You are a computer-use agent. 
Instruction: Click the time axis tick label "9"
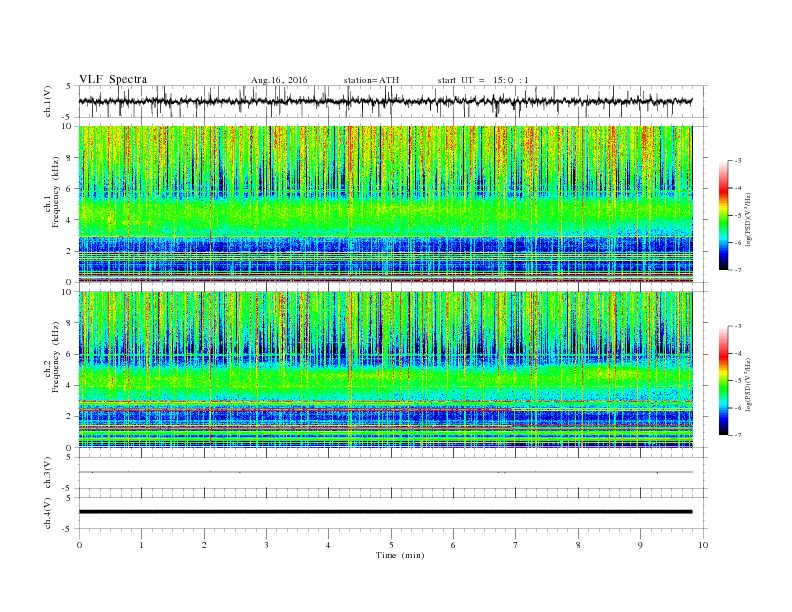(x=640, y=545)
